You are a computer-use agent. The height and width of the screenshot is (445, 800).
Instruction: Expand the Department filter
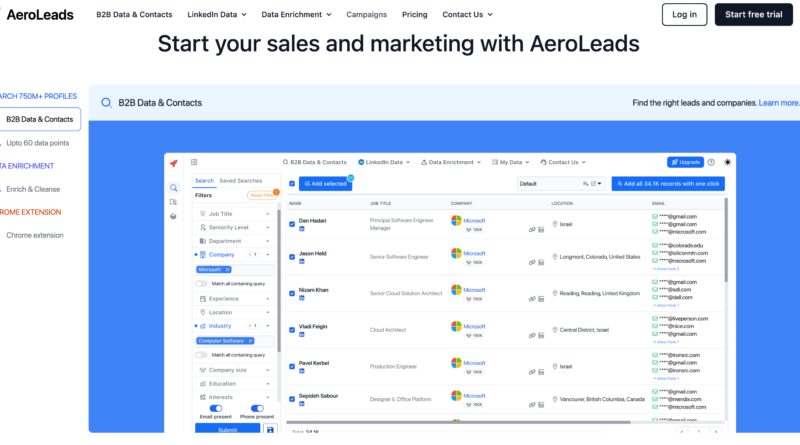tap(235, 241)
